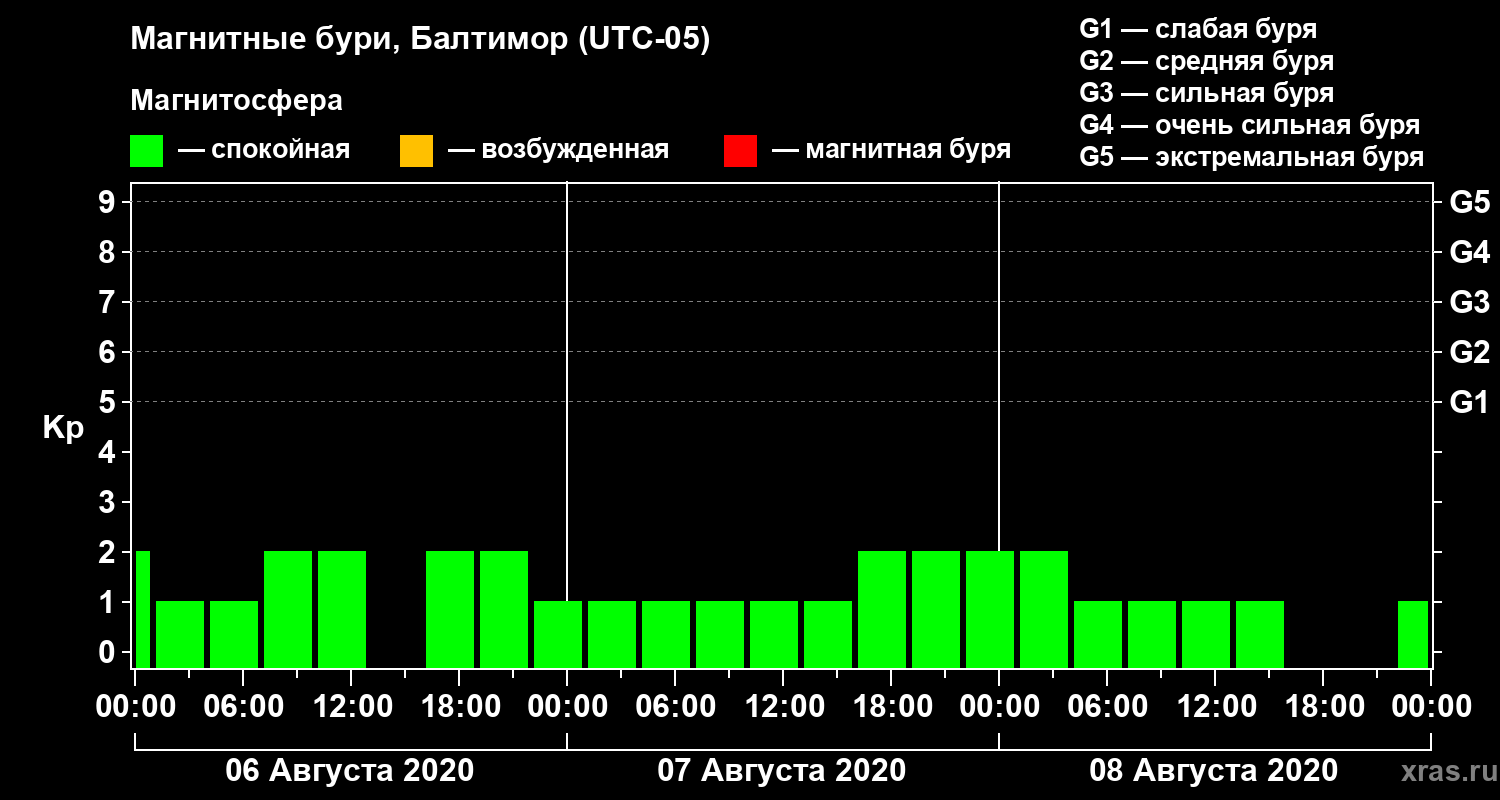Image resolution: width=1500 pixels, height=800 pixels.
Task: Click the '06:00' time label of 08 Августа
Action: click(1107, 706)
